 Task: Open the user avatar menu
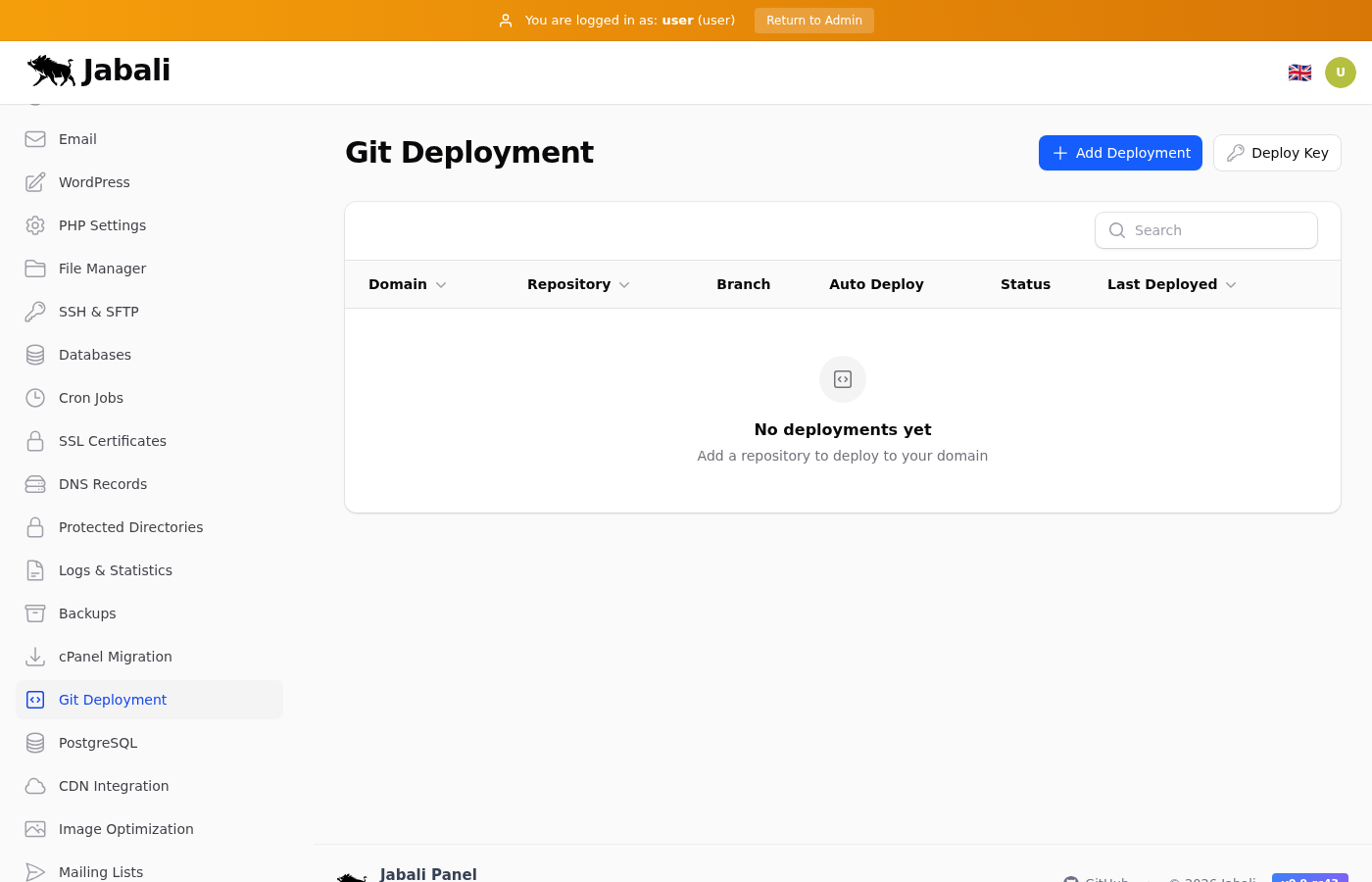click(x=1340, y=73)
